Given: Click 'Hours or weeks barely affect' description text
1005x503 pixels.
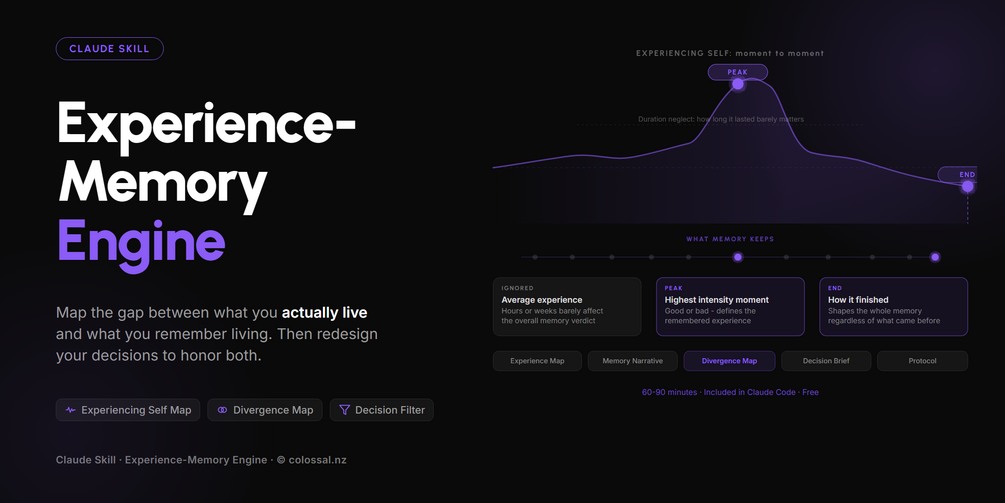Looking at the screenshot, I should (552, 311).
